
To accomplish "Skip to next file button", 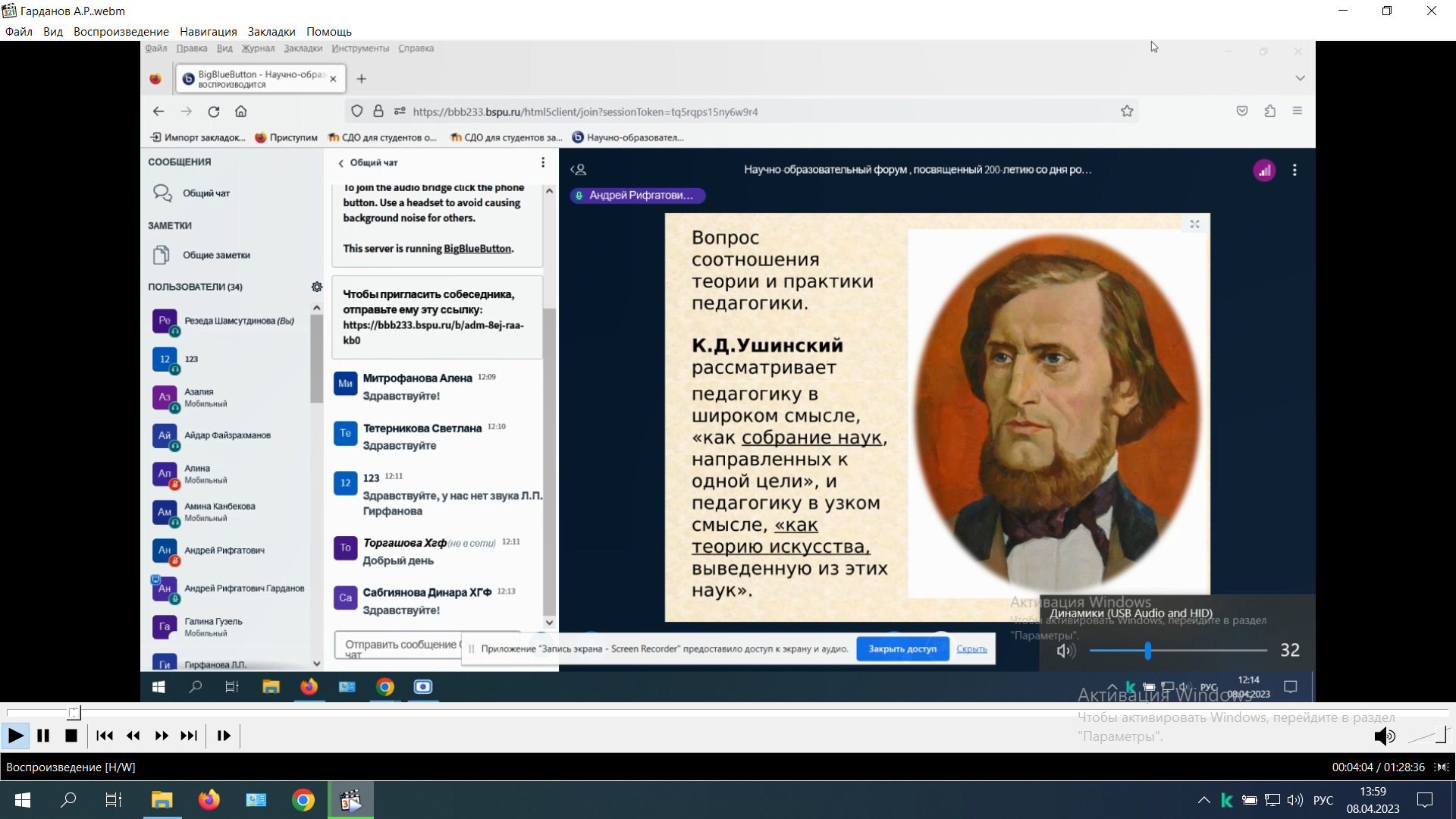I will click(189, 736).
